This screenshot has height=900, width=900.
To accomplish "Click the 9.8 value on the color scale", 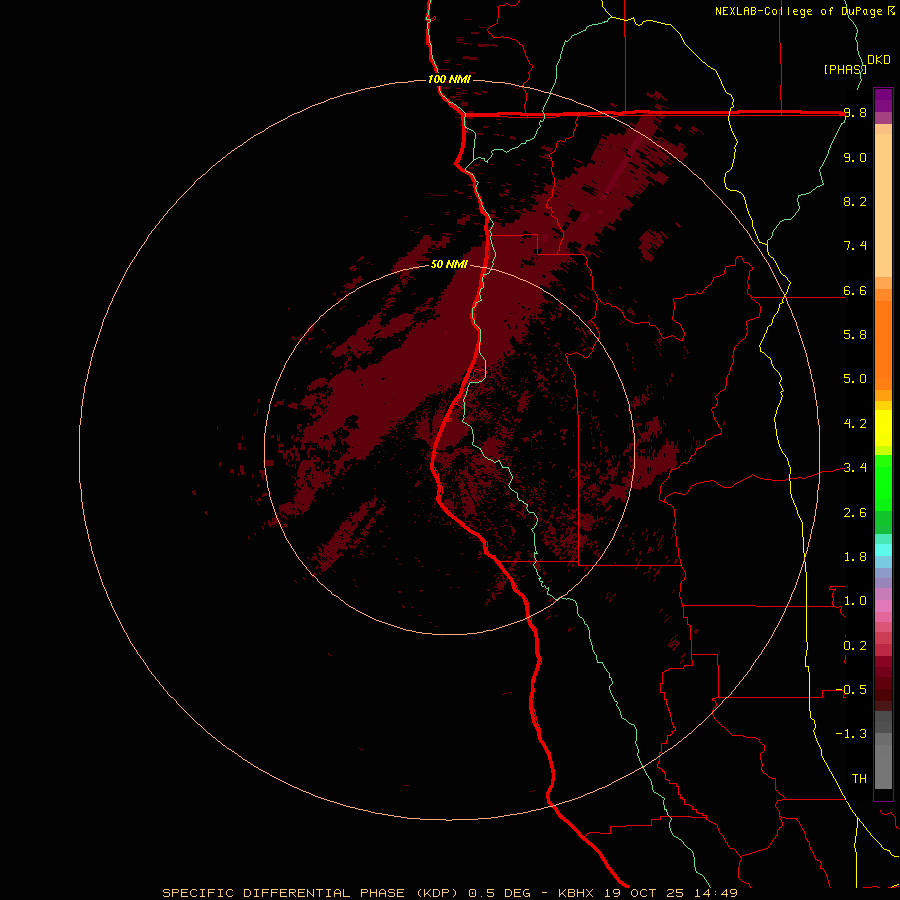I will pos(855,113).
